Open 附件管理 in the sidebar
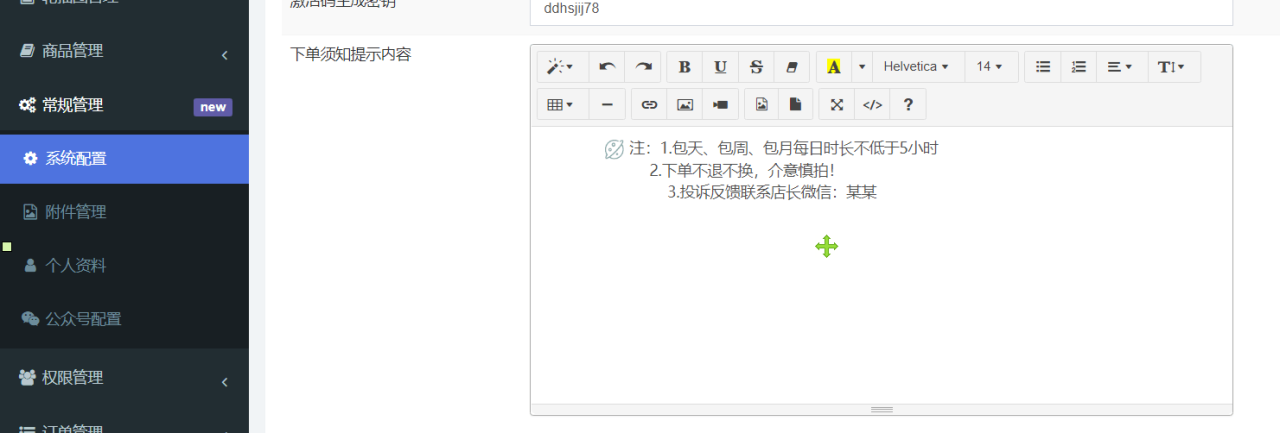This screenshot has height=433, width=1280. [x=76, y=212]
